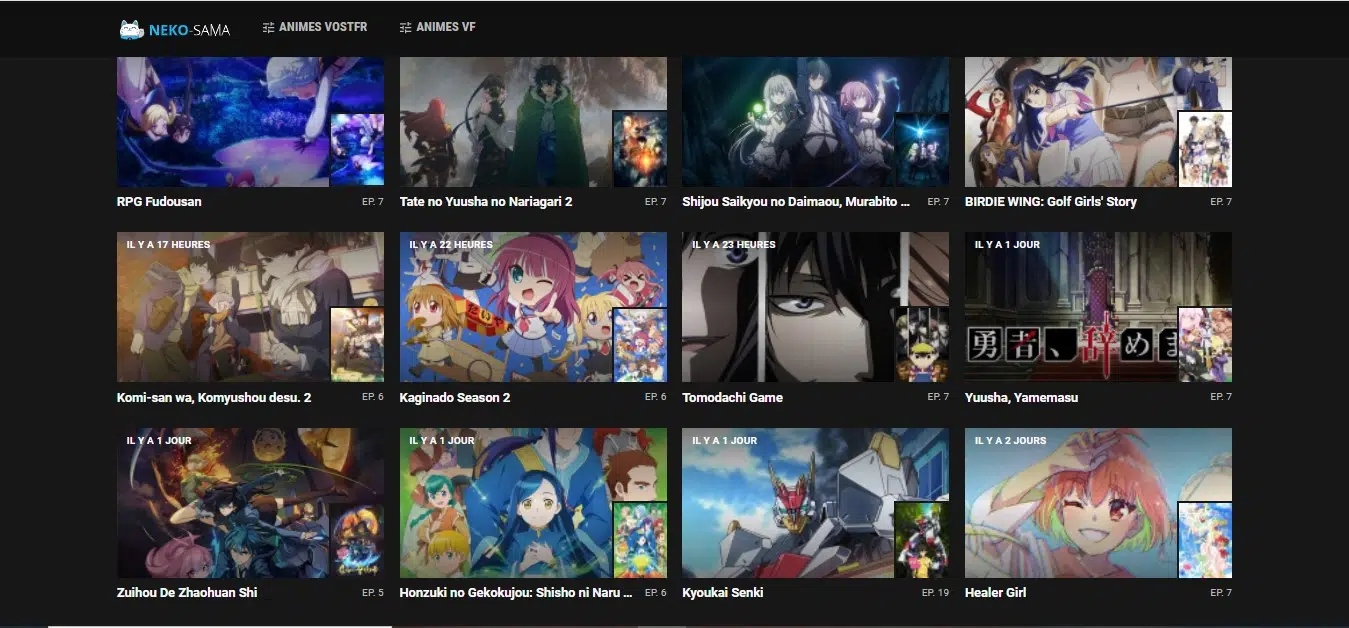Click EP. 7 label of Shijou Saikyou no Daimaou
Image resolution: width=1349 pixels, height=628 pixels.
[x=938, y=202]
